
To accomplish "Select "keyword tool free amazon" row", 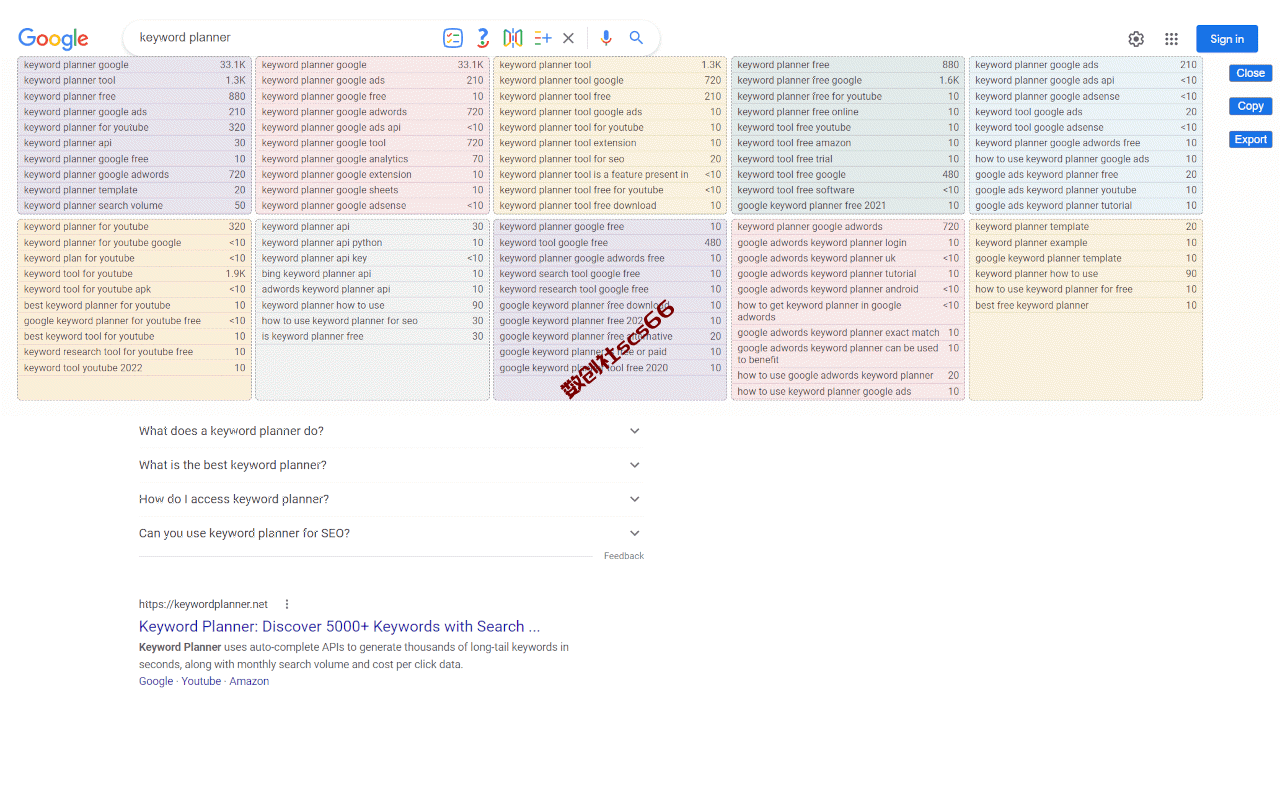I will [848, 143].
